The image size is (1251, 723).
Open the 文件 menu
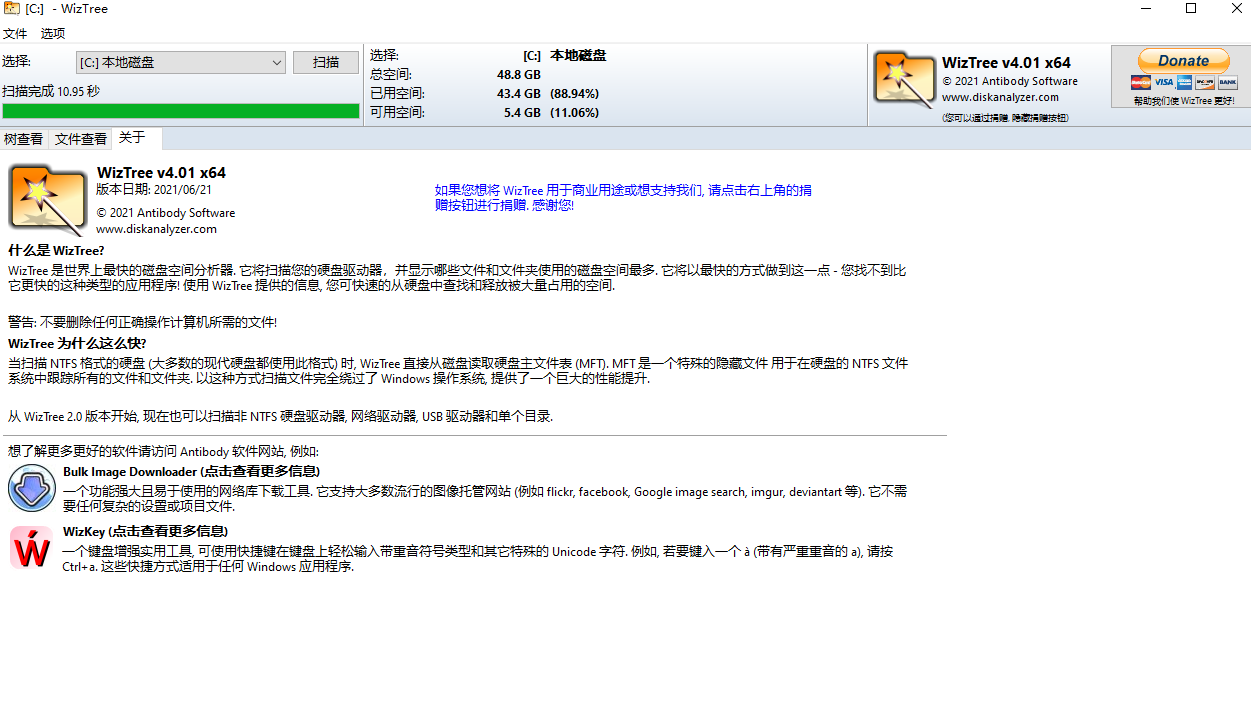point(15,33)
